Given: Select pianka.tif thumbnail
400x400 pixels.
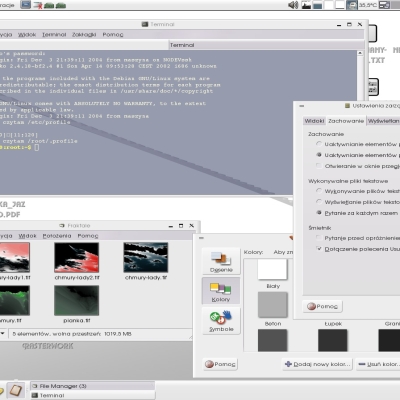Looking at the screenshot, I should click(x=77, y=300).
